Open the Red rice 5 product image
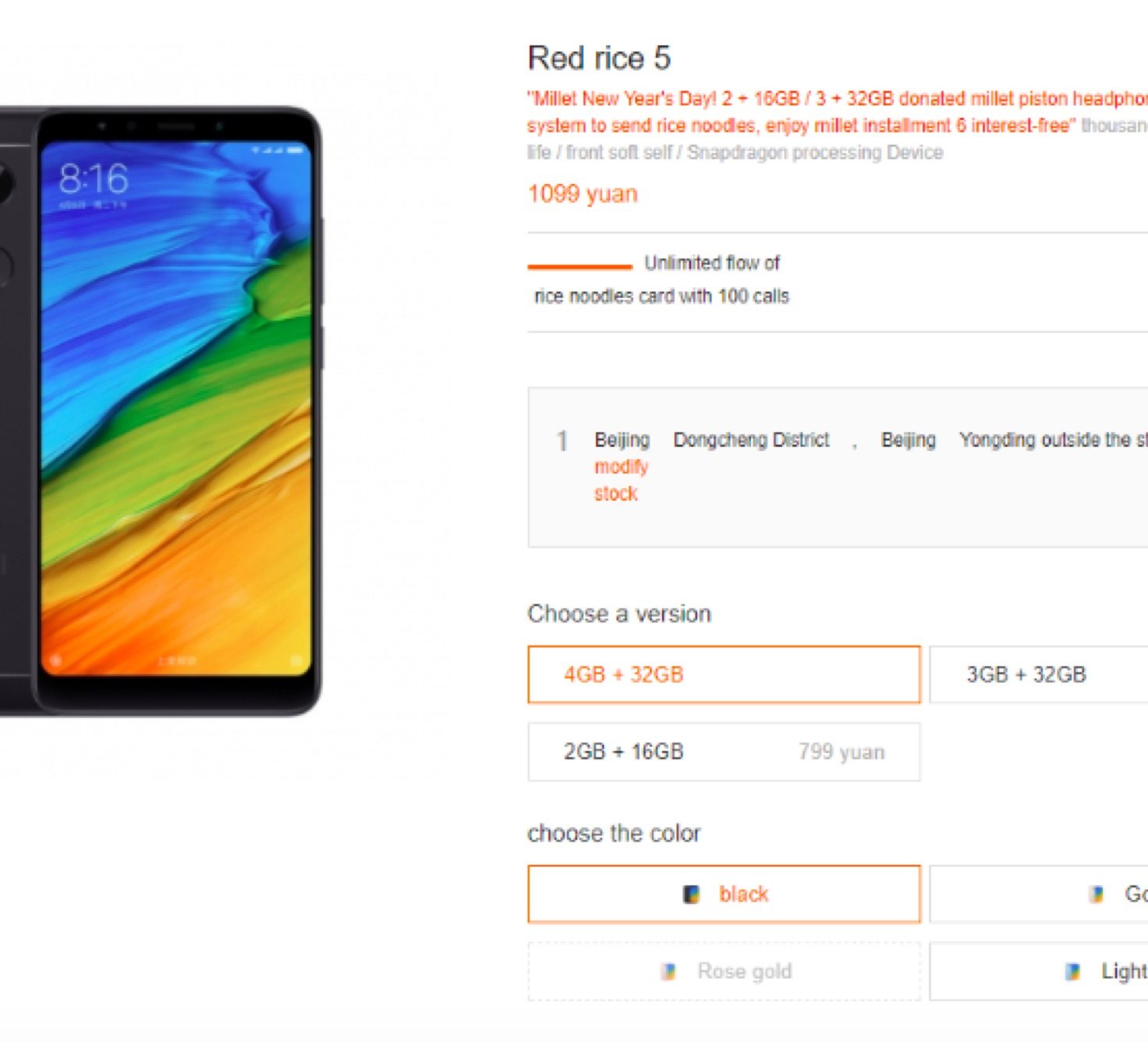This screenshot has height=1049, width=1148. tap(160, 412)
